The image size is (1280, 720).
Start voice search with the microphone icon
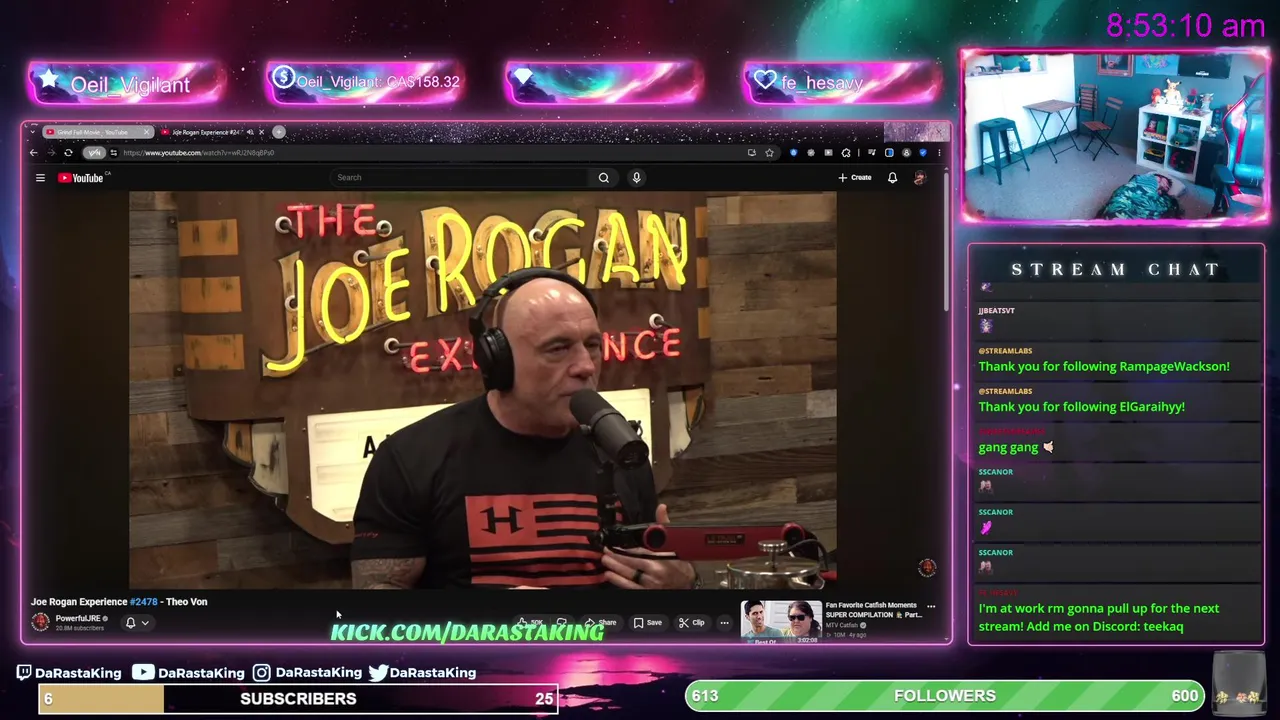tap(636, 178)
